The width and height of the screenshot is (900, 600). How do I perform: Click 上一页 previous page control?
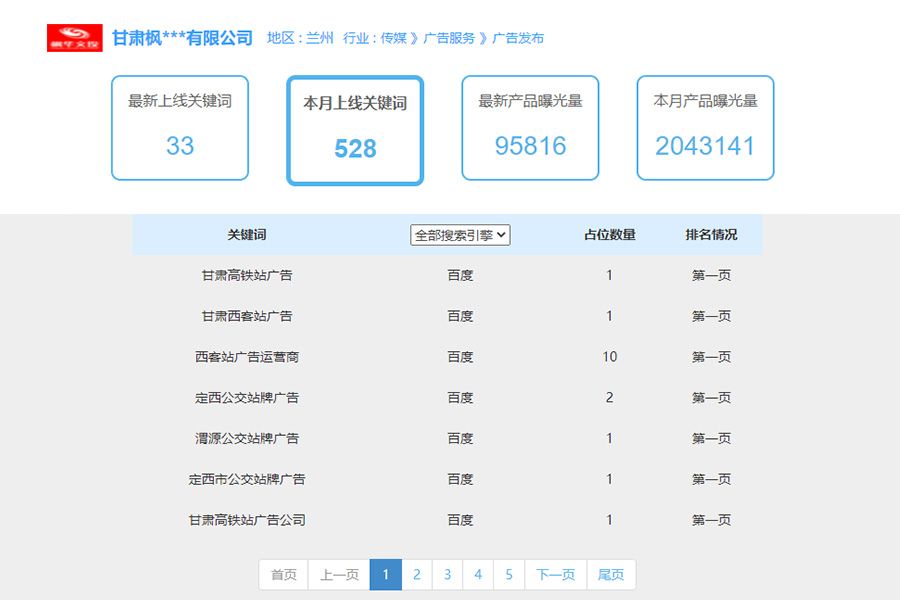pyautogui.click(x=339, y=574)
